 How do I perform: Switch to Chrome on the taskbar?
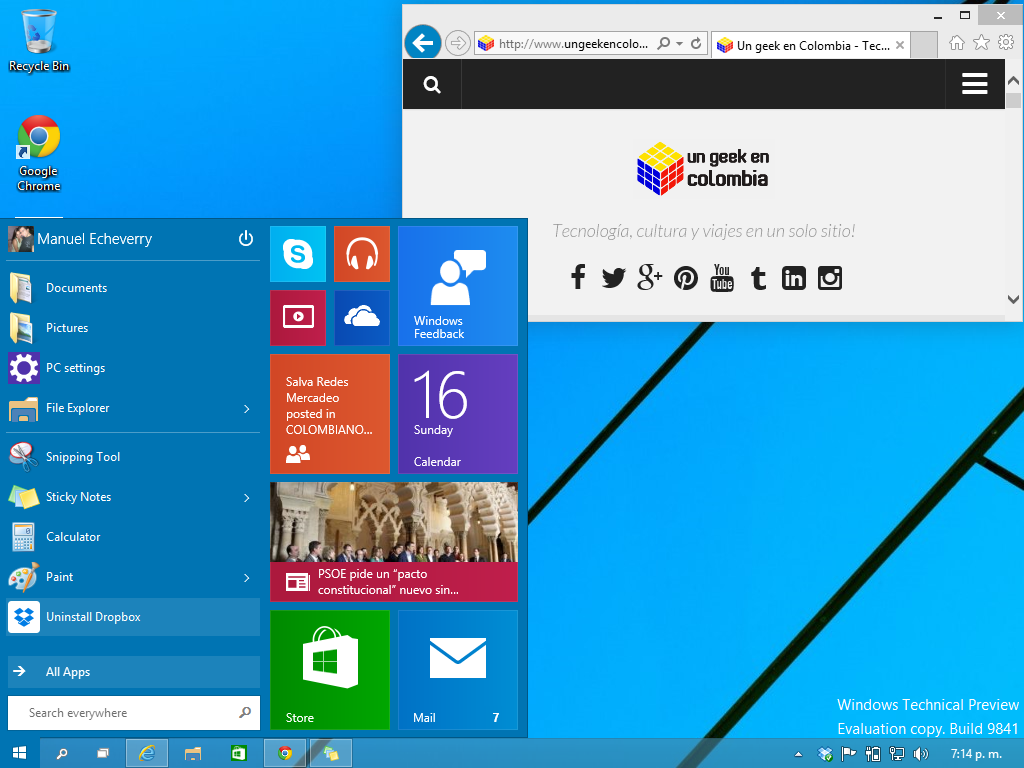tap(285, 754)
